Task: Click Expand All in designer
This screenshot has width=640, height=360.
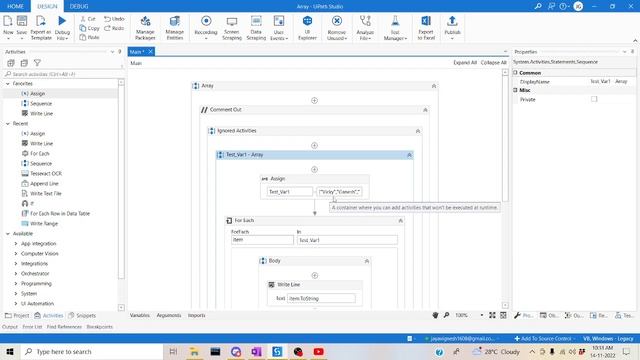Action: [465, 62]
